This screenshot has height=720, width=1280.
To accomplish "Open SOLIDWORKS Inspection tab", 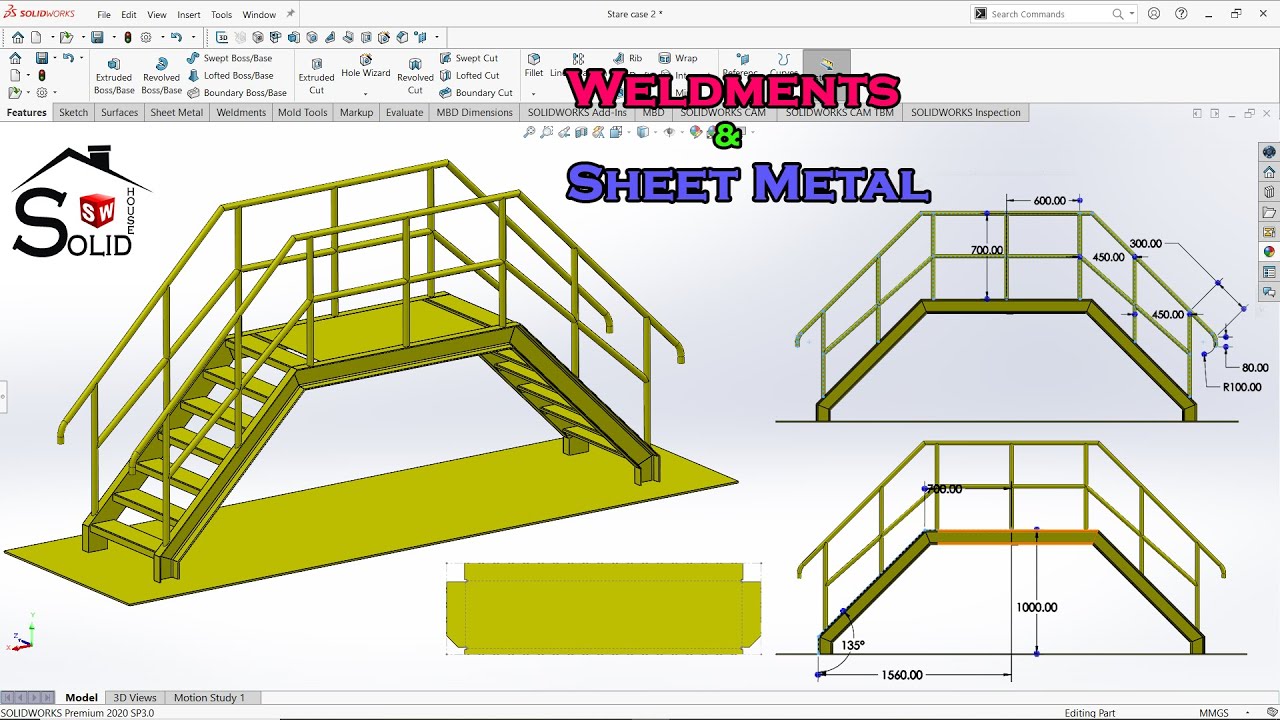I will coord(966,112).
